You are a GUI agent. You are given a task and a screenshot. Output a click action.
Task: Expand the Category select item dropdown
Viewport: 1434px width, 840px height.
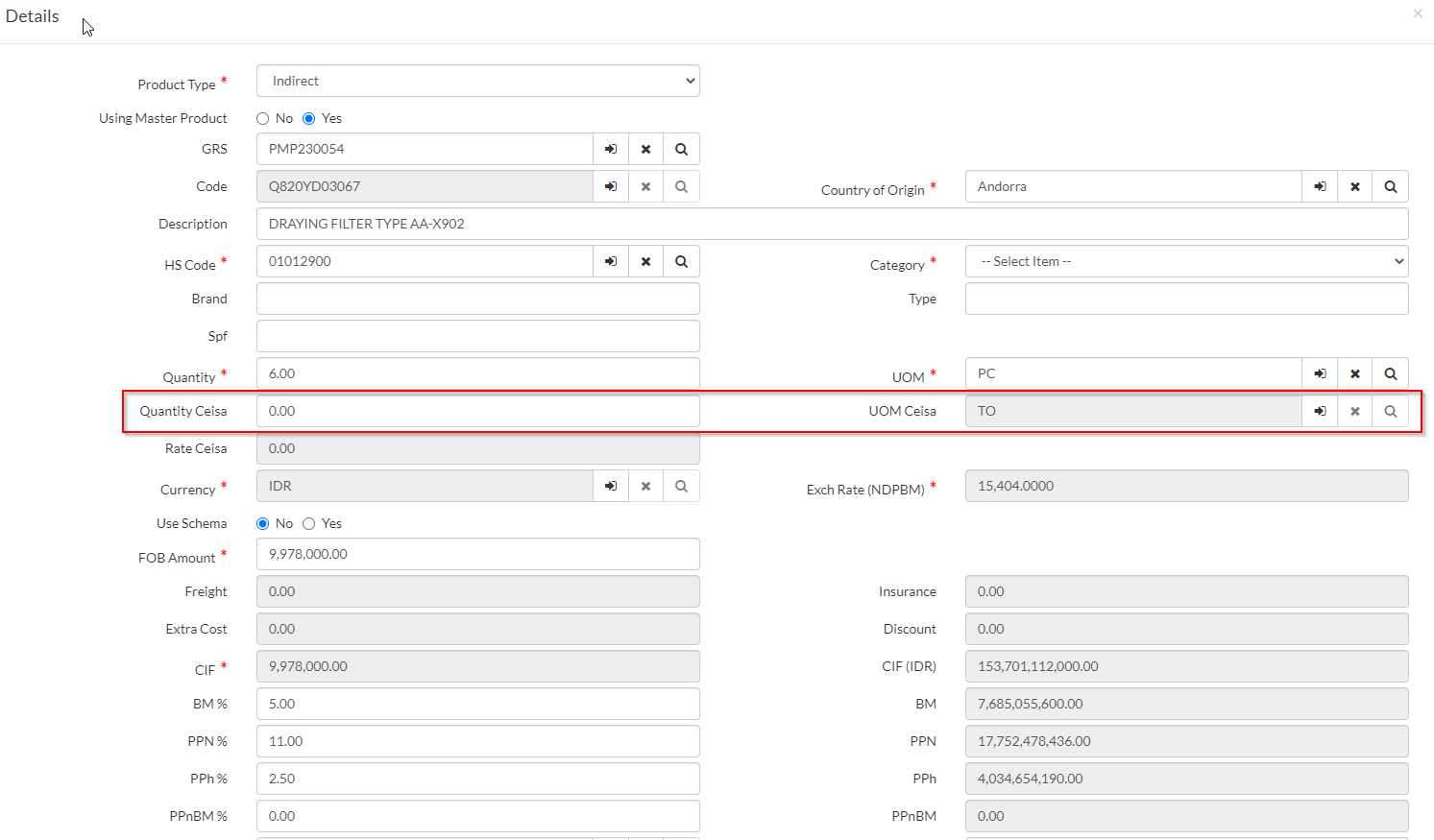pos(1186,261)
